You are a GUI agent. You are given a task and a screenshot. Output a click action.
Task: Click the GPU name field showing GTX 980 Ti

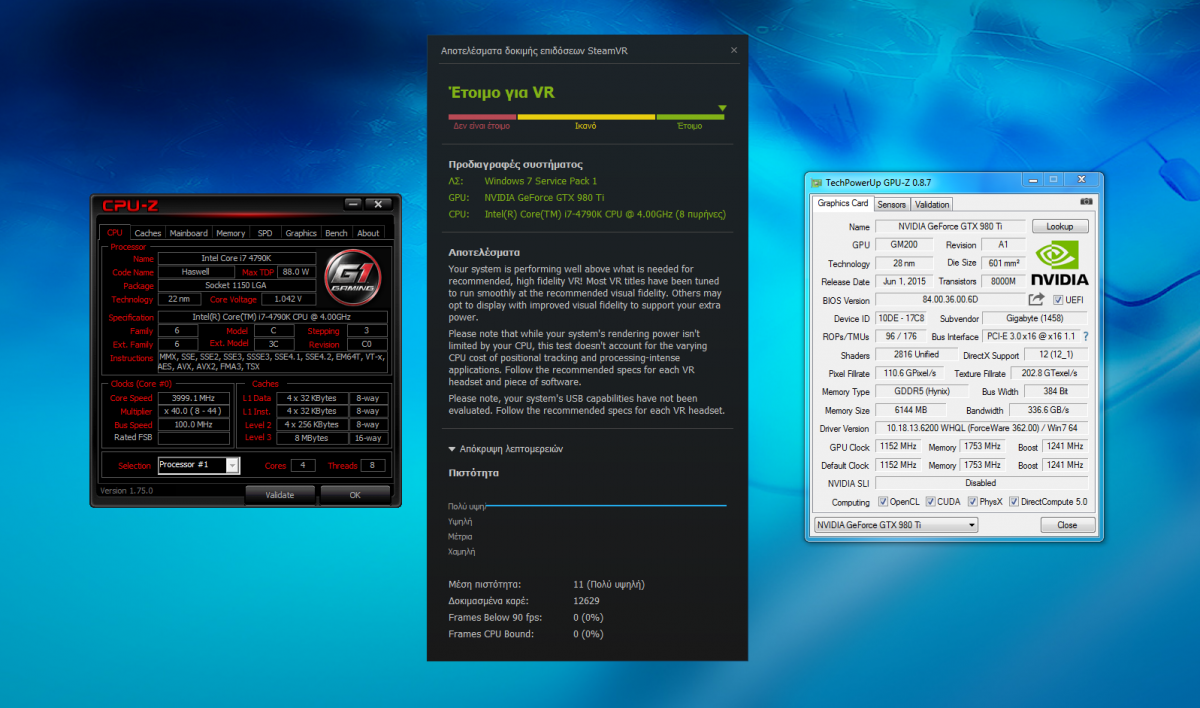pos(949,227)
